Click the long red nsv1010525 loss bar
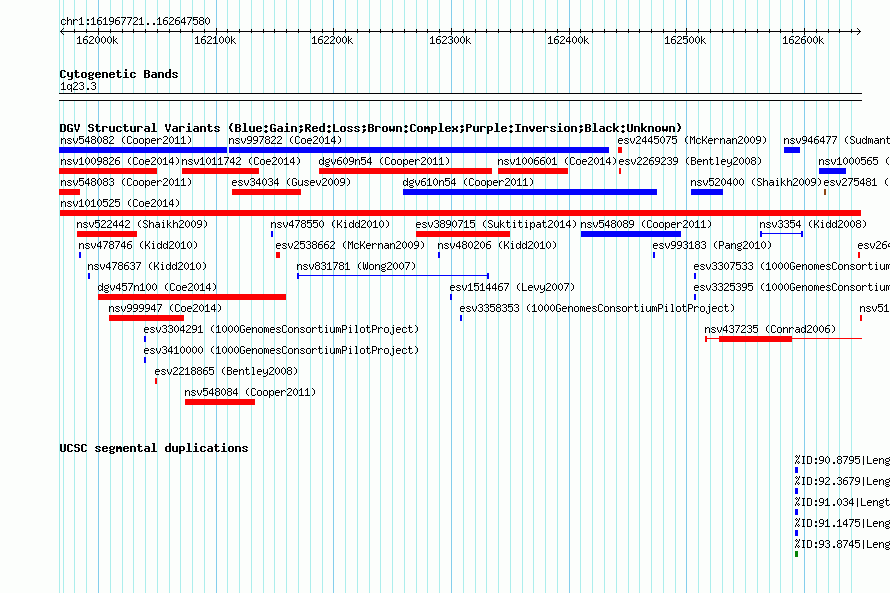The image size is (890, 593). point(460,213)
